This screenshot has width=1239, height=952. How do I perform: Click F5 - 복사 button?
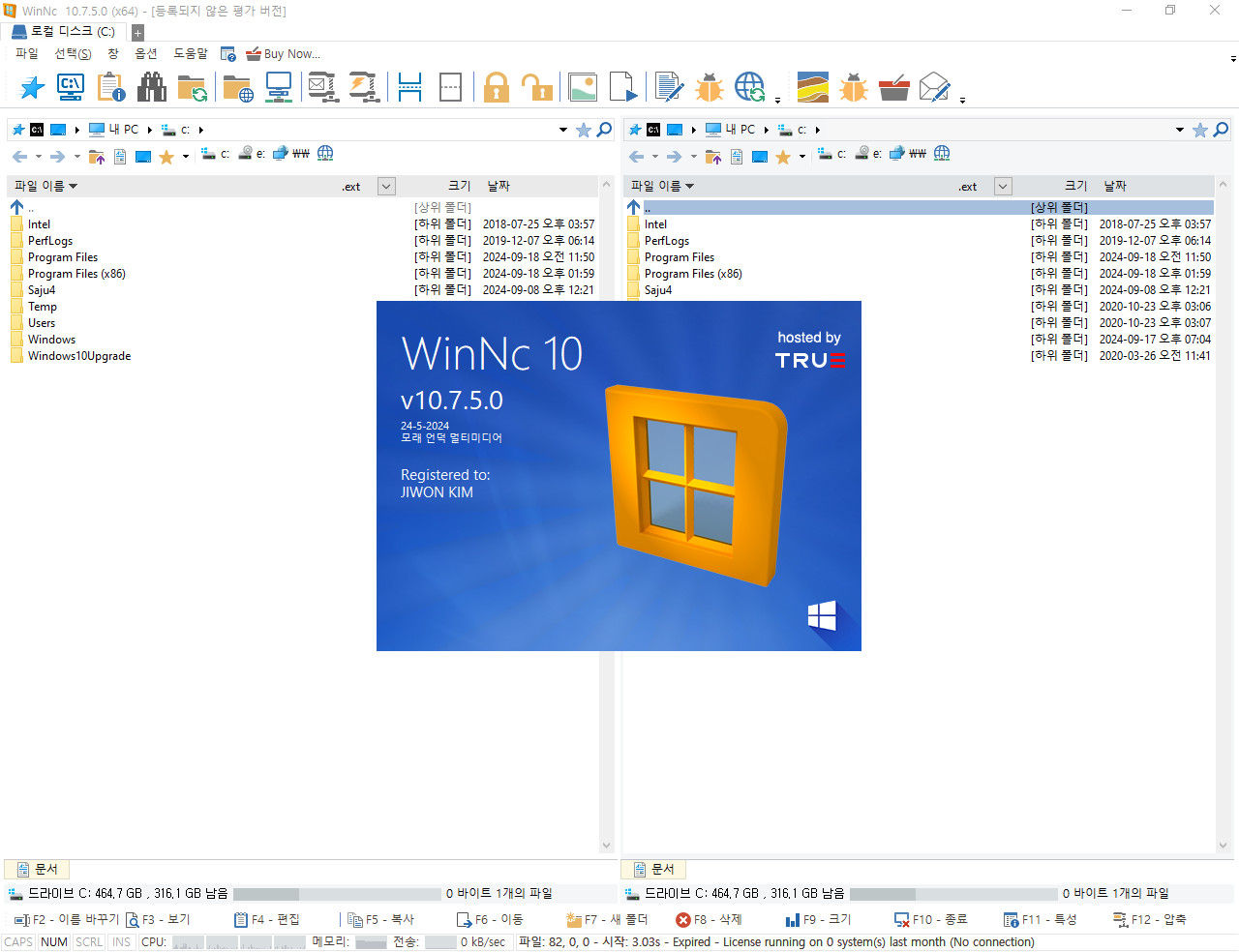pos(381,920)
